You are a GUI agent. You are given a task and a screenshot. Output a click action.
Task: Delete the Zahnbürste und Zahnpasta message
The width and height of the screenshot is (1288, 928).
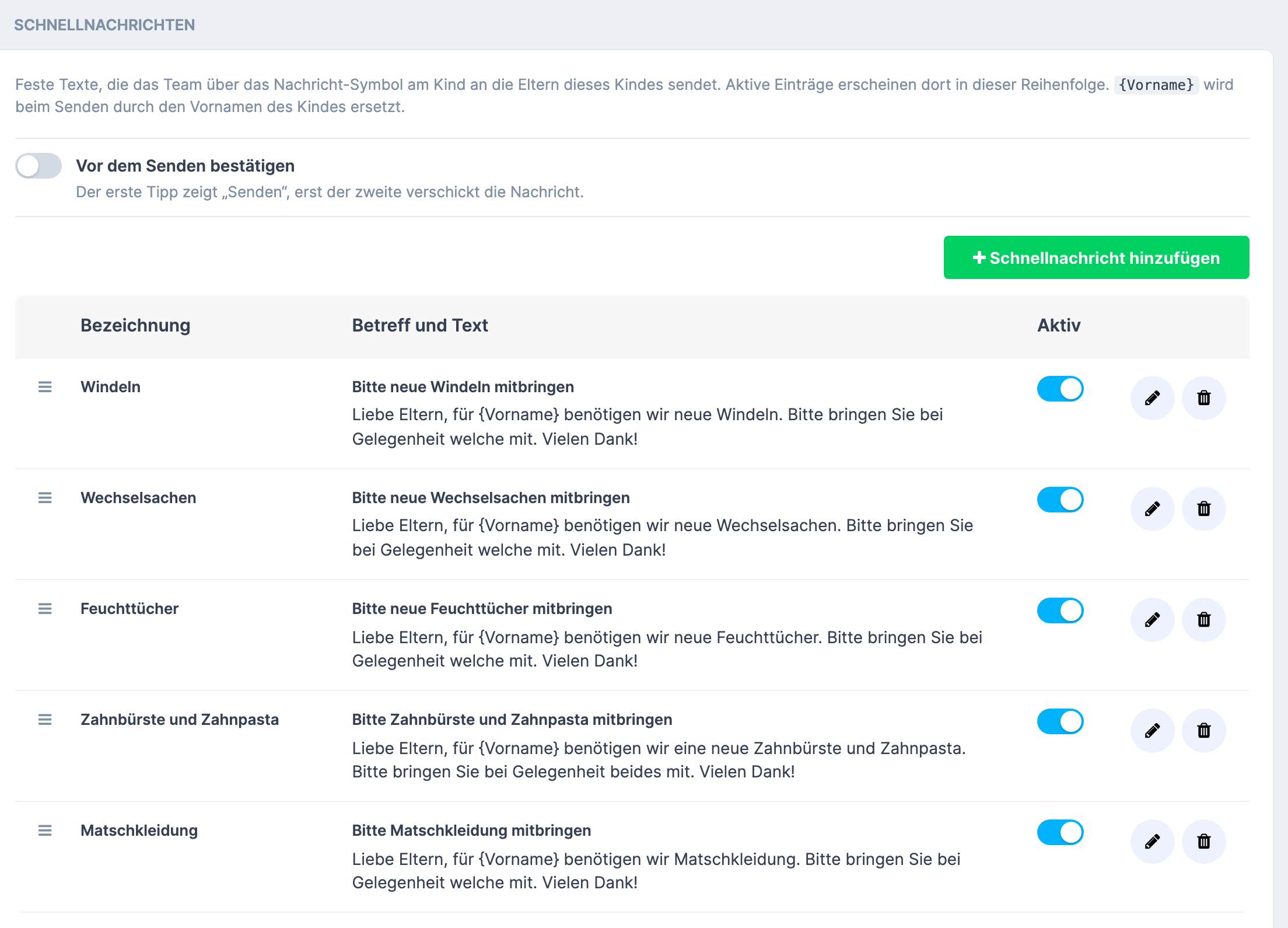coord(1203,731)
